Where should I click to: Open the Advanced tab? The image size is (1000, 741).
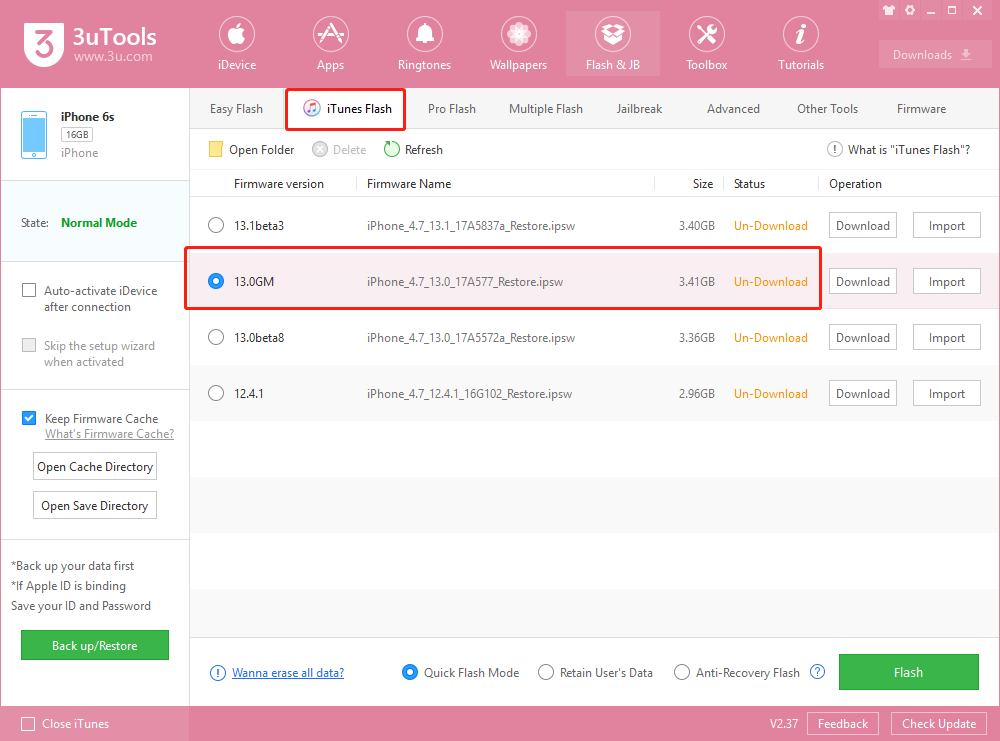(x=733, y=109)
